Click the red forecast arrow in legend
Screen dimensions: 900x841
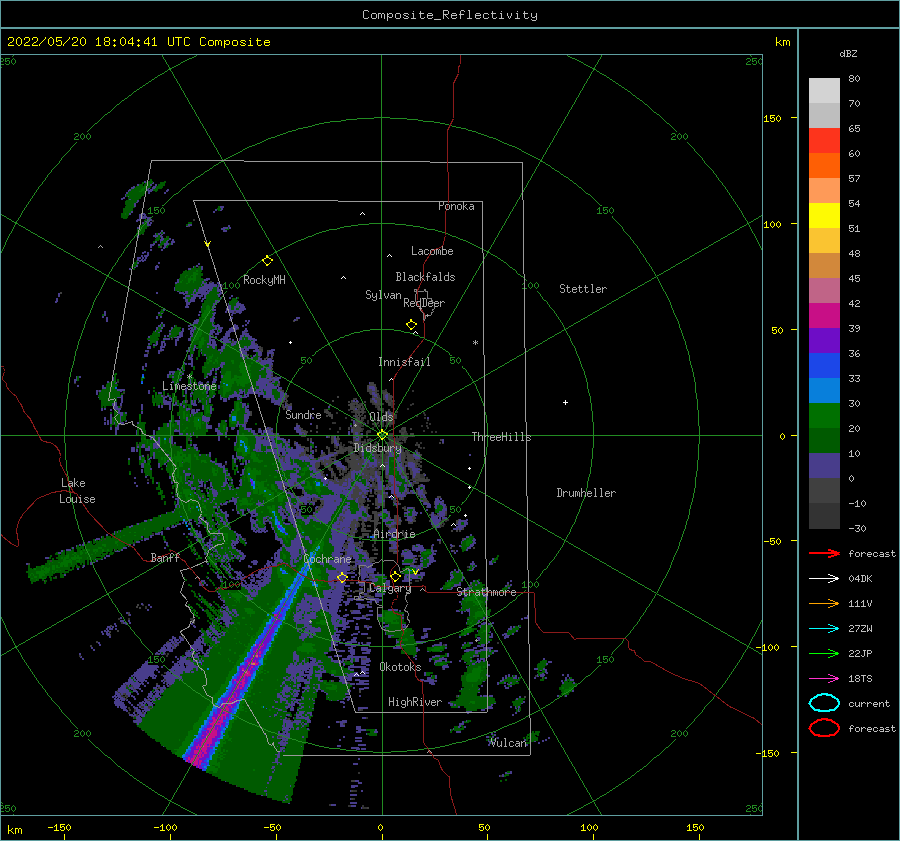824,553
